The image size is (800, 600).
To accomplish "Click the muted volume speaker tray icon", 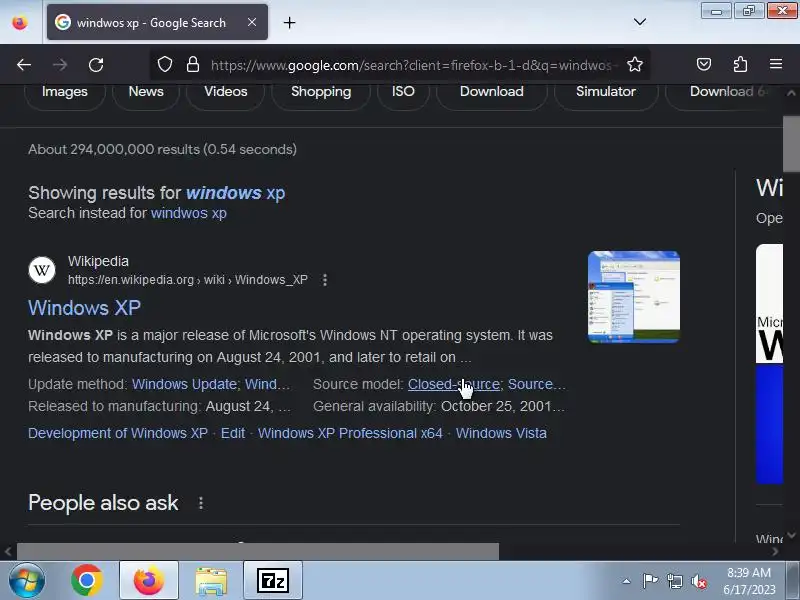I will (698, 581).
